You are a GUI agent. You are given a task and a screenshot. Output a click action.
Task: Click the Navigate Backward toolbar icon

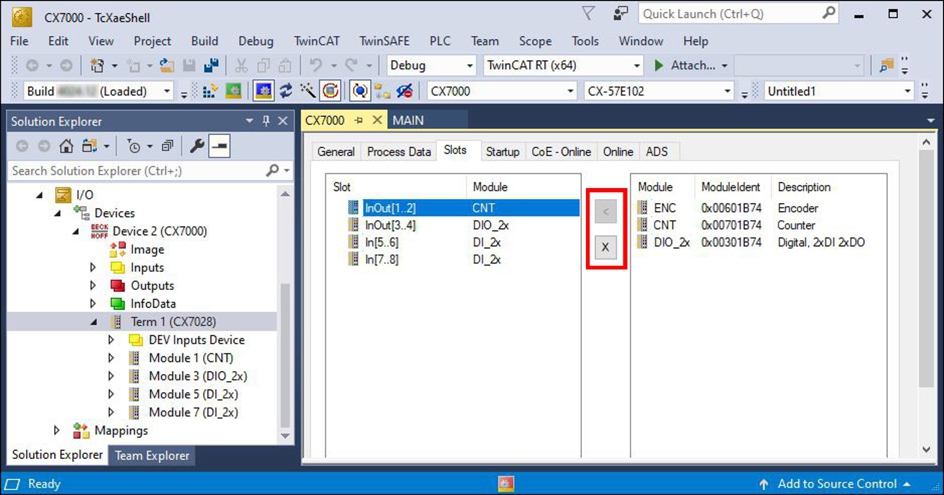(x=32, y=65)
